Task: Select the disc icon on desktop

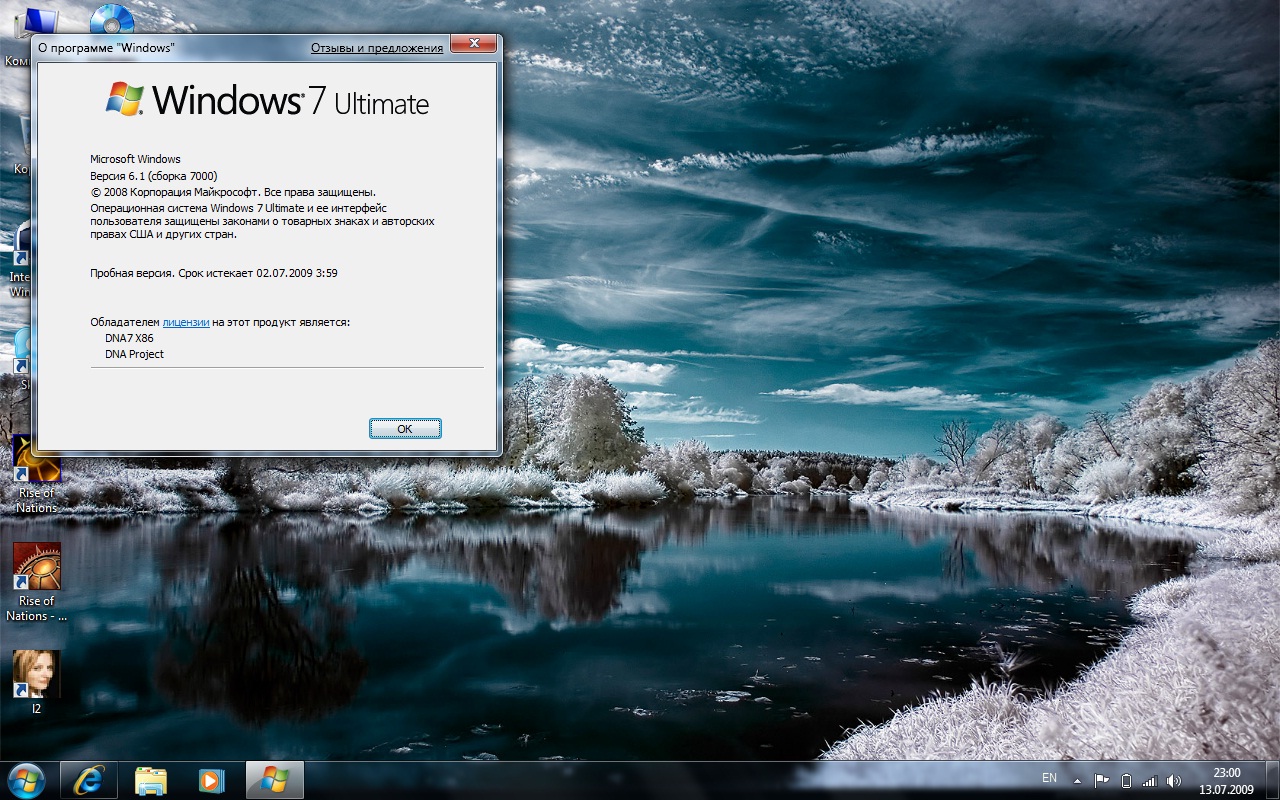Action: pos(112,18)
